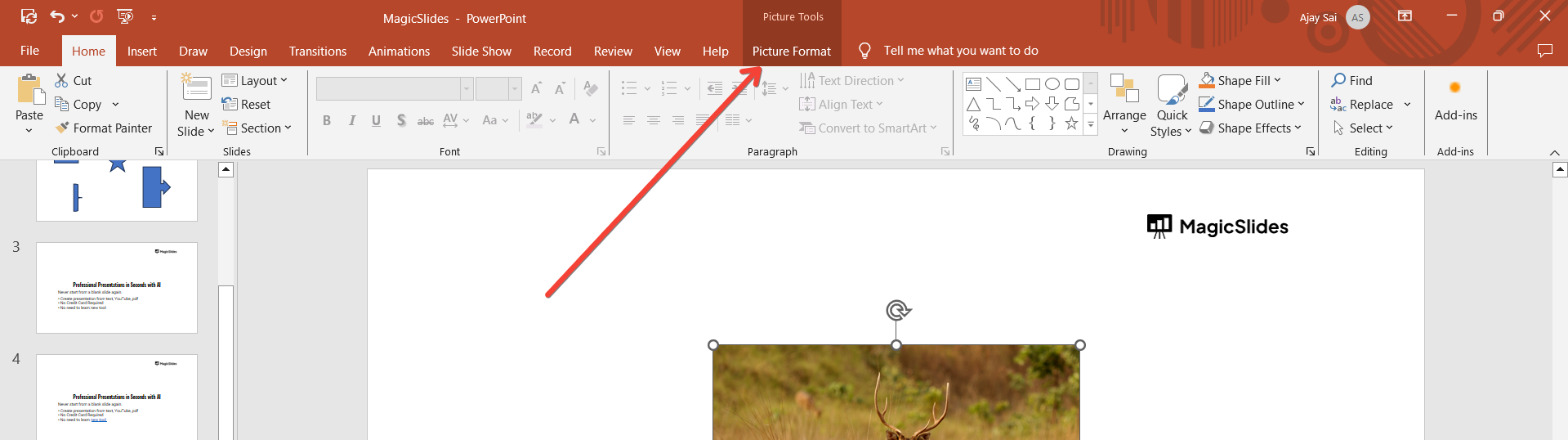
Task: Open Customize Quick Access Toolbar arrow
Action: coord(154,17)
